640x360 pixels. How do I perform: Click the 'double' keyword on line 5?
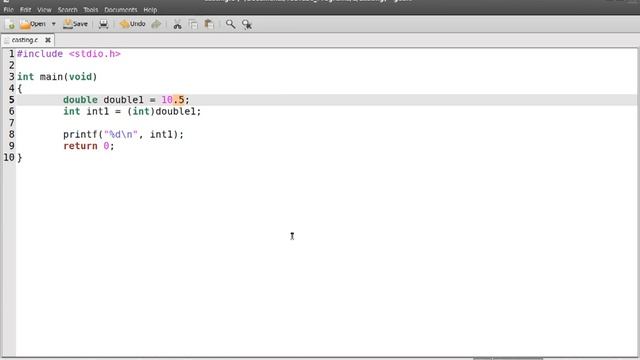pyautogui.click(x=80, y=100)
